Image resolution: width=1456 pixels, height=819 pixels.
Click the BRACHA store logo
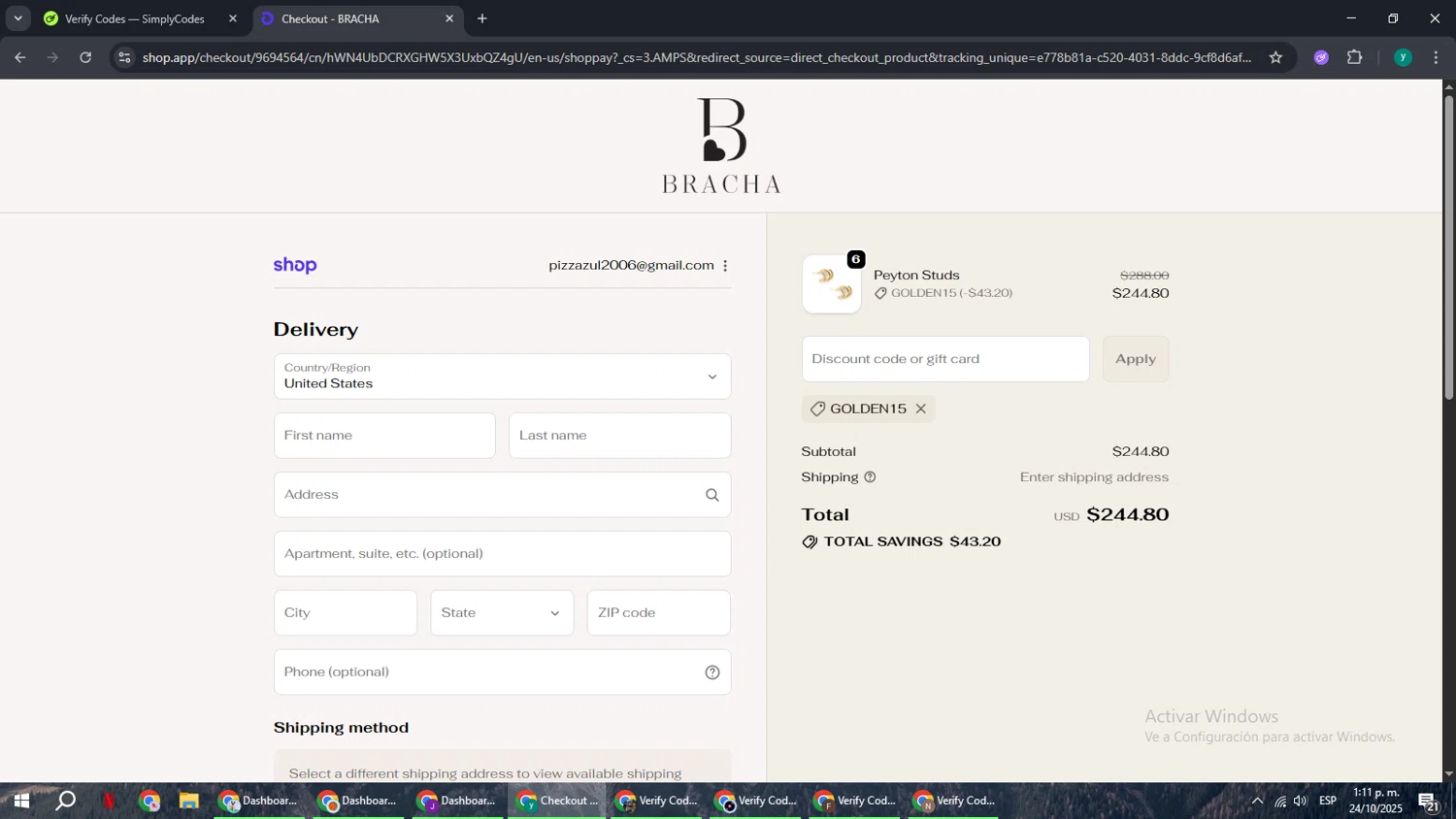(721, 146)
